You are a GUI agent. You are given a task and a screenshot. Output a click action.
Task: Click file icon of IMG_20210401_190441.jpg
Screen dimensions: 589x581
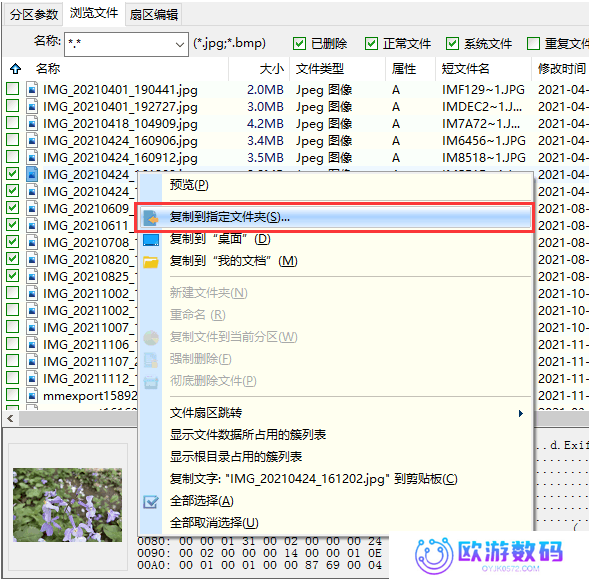tap(32, 90)
